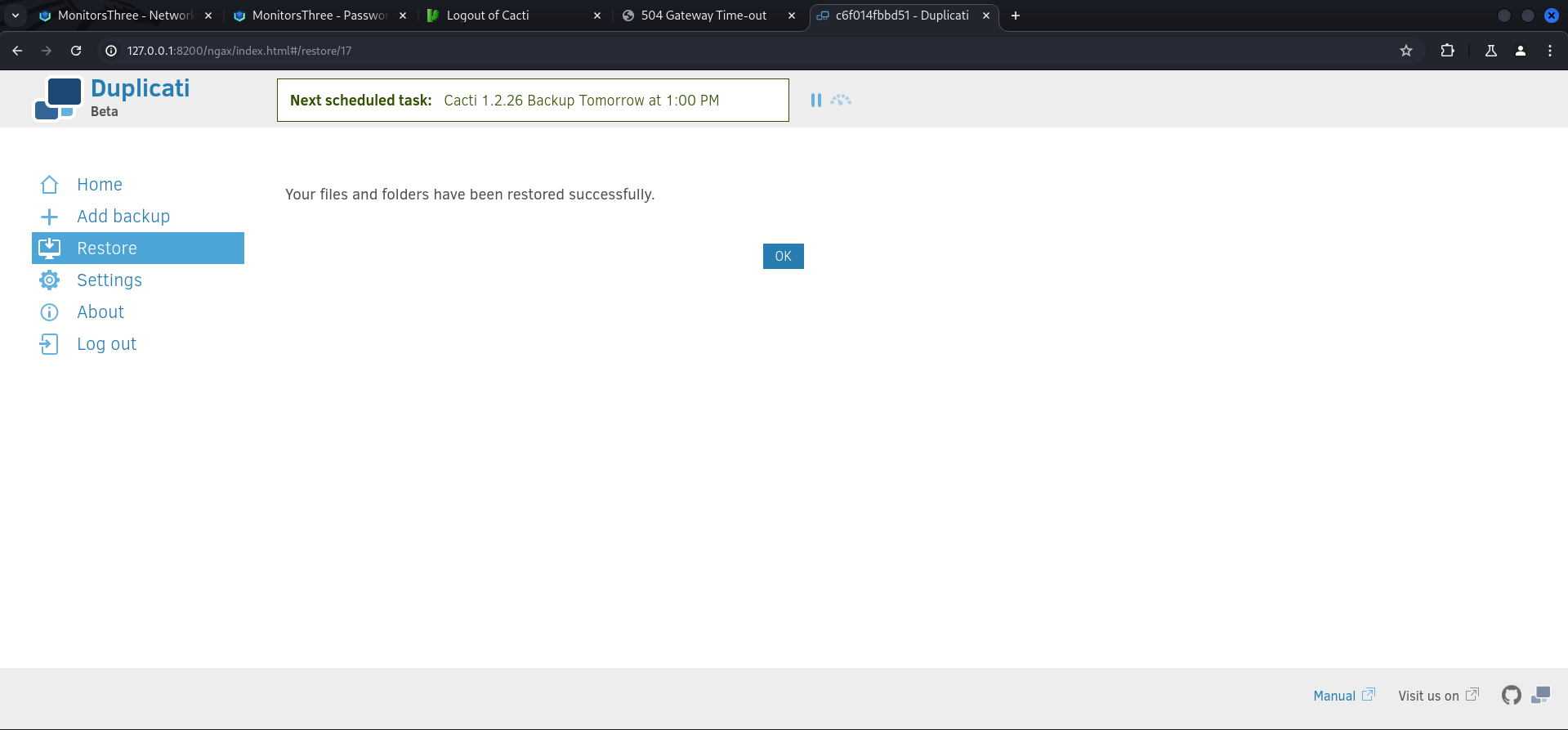The image size is (1568, 730).
Task: Open the Duplicati forum icon in footer
Action: (1540, 696)
